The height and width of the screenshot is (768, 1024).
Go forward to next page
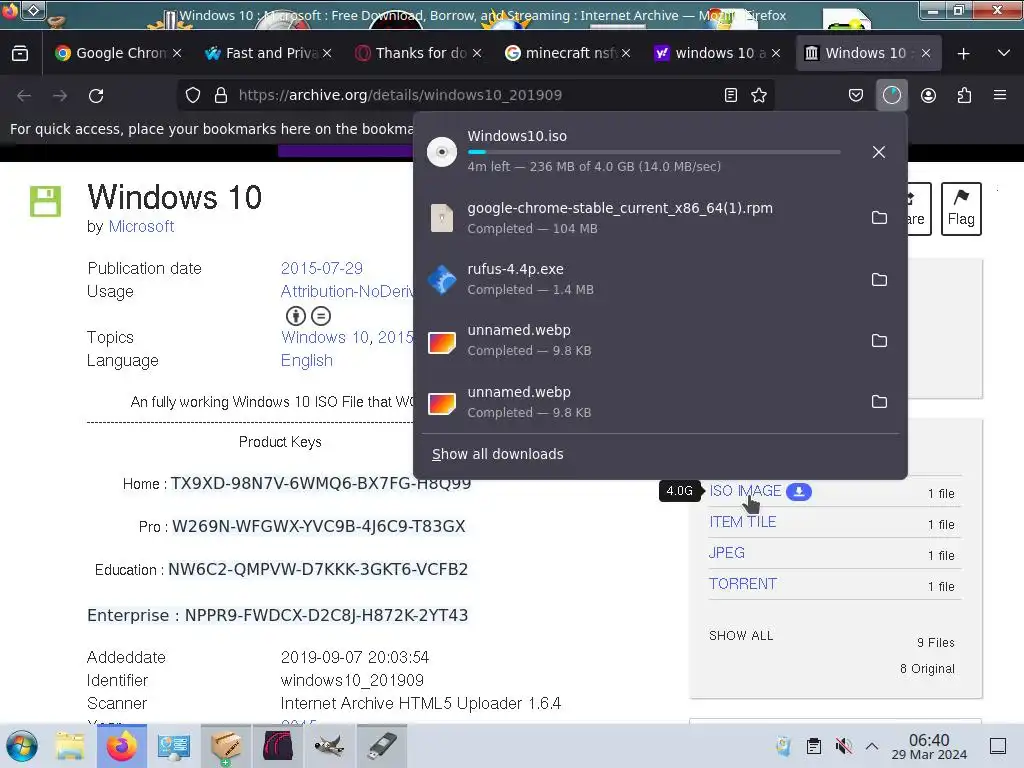pos(60,96)
